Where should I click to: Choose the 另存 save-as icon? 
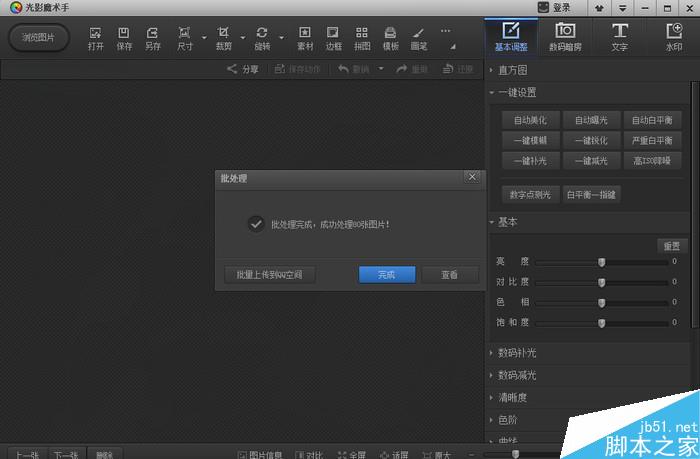tap(153, 39)
